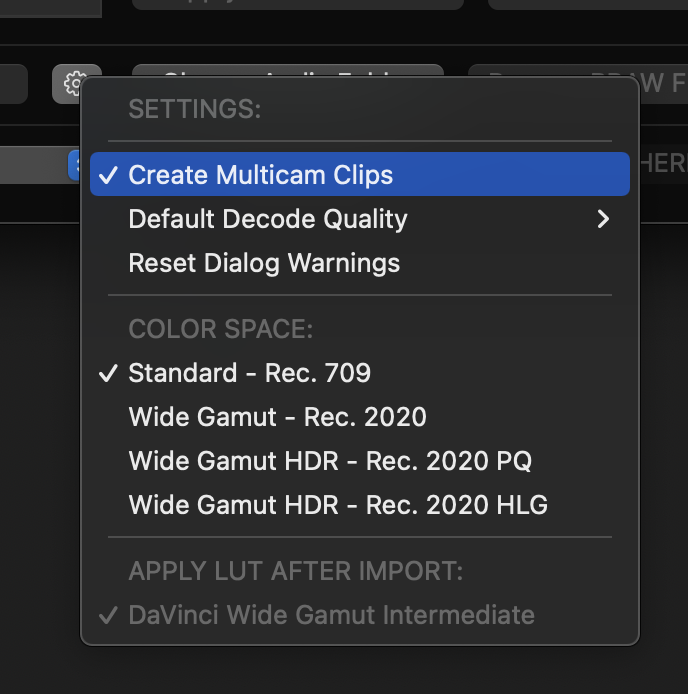The image size is (688, 694).
Task: Click the checkmark next to Create Multicam Clips
Action: click(x=108, y=175)
